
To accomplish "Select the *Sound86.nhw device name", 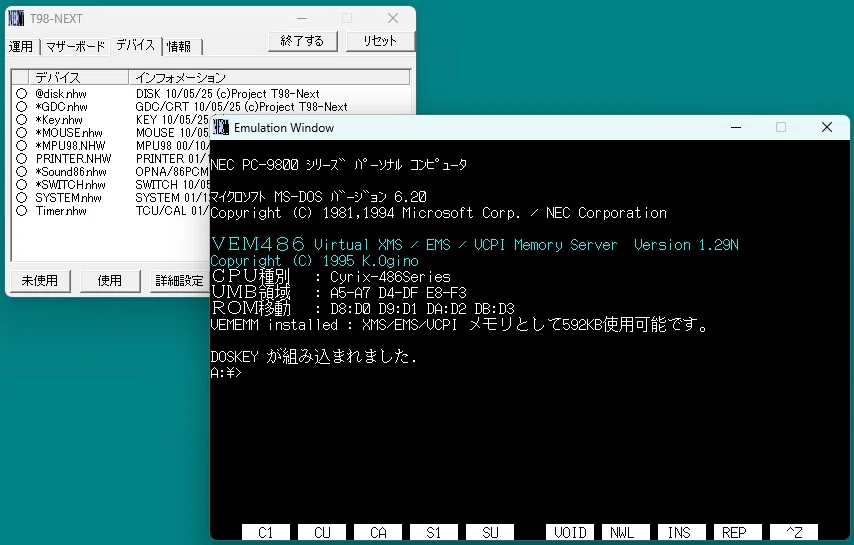I will pyautogui.click(x=71, y=172).
